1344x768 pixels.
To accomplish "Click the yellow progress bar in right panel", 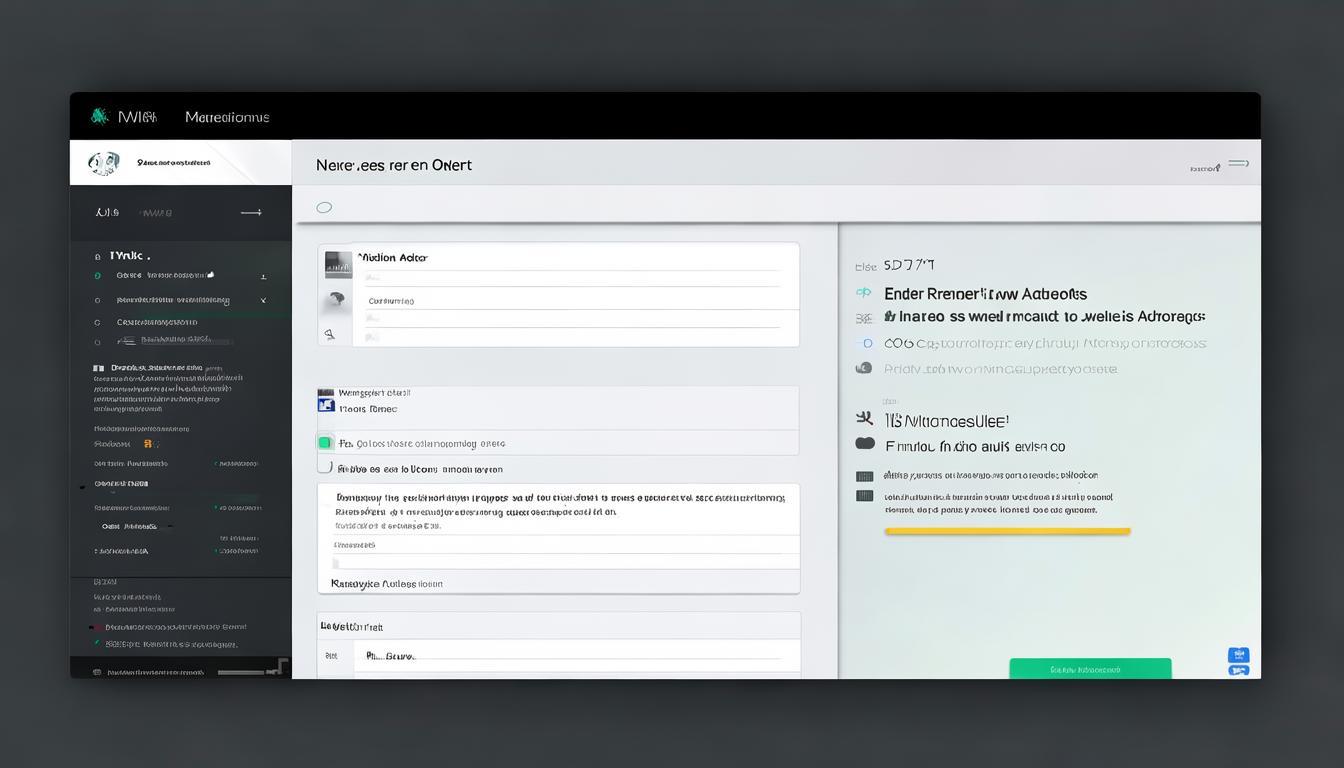I will click(x=1007, y=531).
